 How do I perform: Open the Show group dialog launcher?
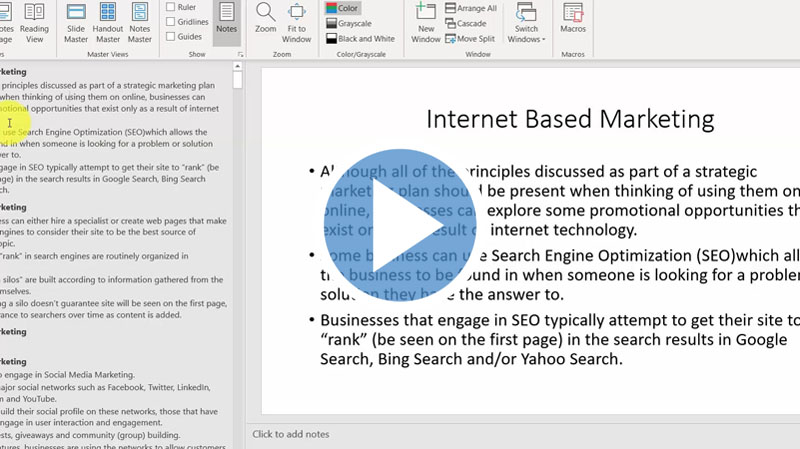coord(240,55)
